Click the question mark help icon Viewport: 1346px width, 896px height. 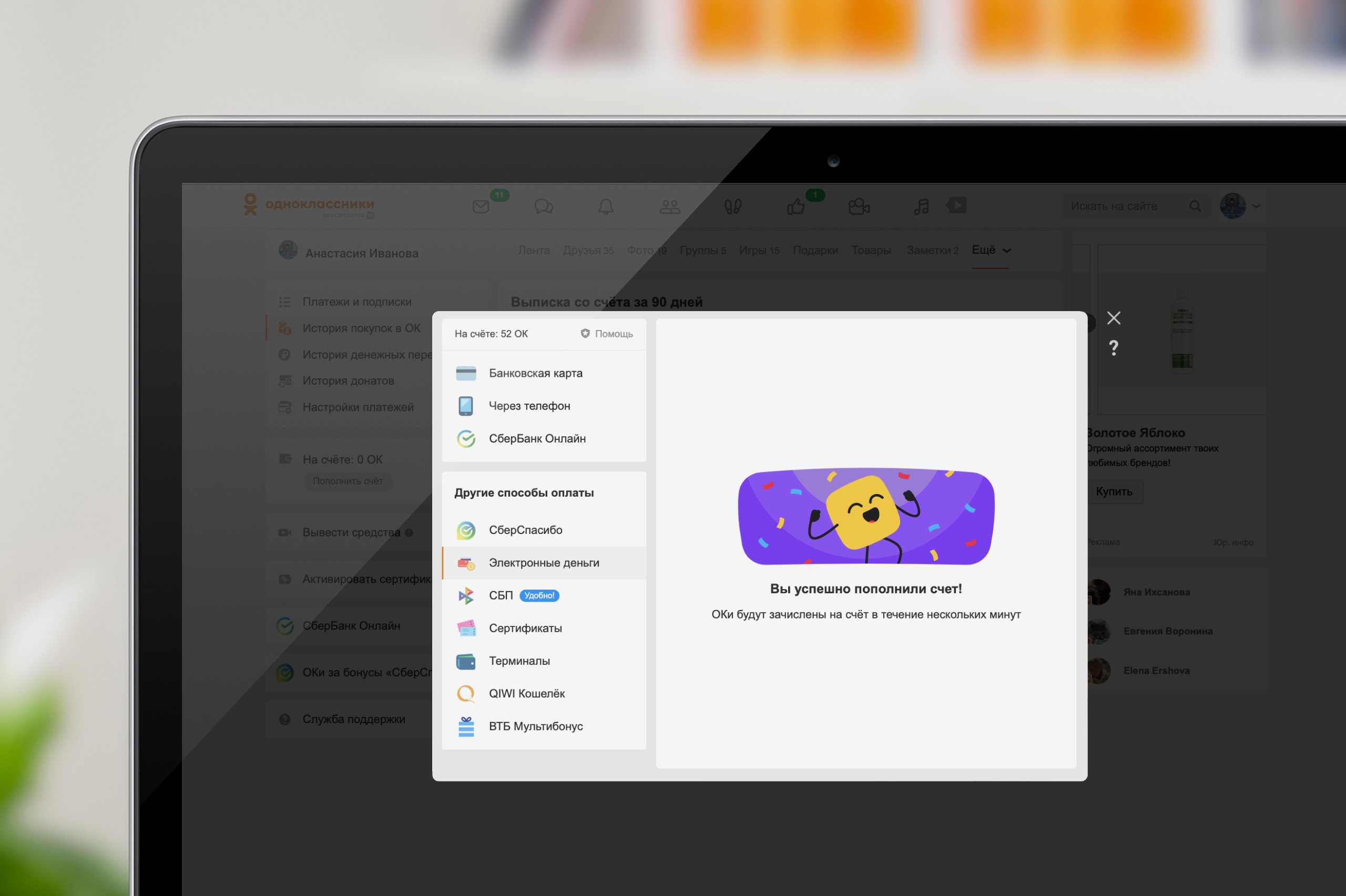tap(1114, 348)
